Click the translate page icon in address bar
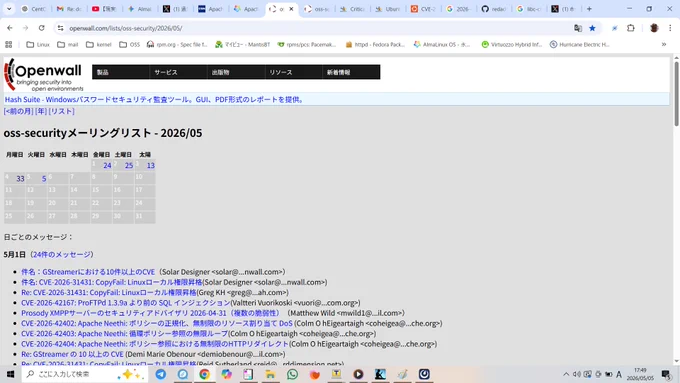This screenshot has width=680, height=383. 578,28
